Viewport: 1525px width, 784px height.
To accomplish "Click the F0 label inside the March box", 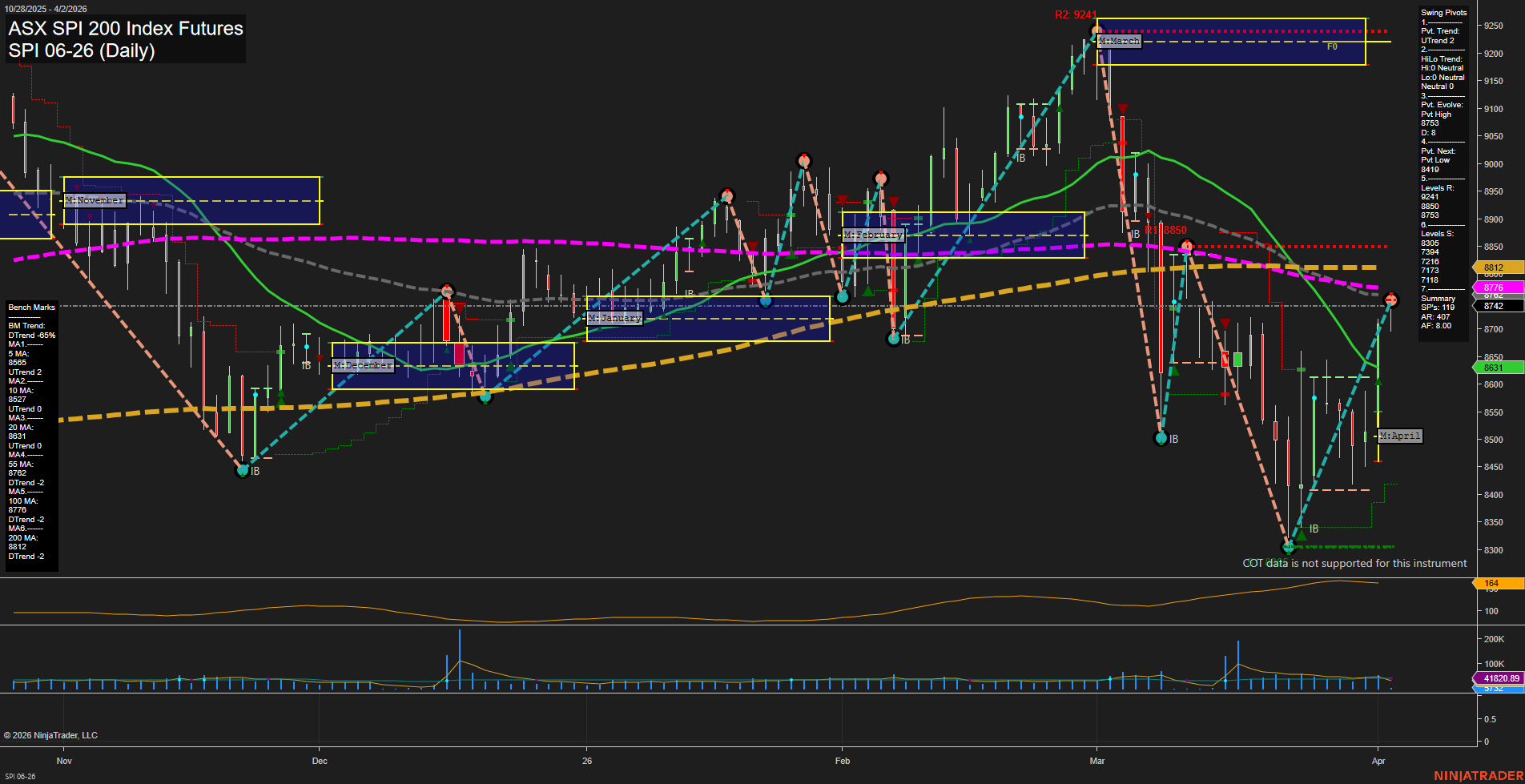I will tap(1330, 46).
